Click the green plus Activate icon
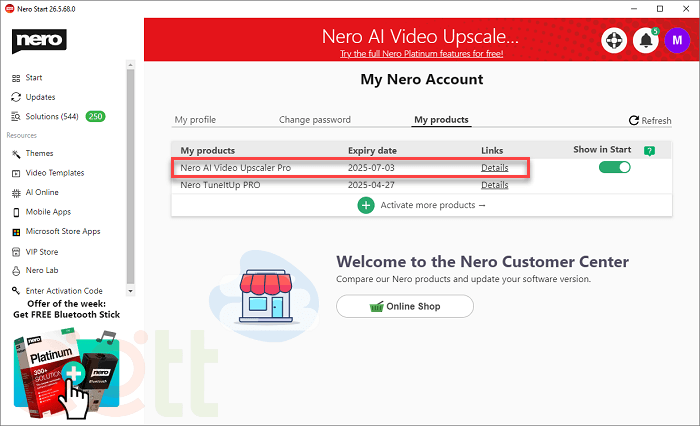This screenshot has width=700, height=426. (366, 205)
